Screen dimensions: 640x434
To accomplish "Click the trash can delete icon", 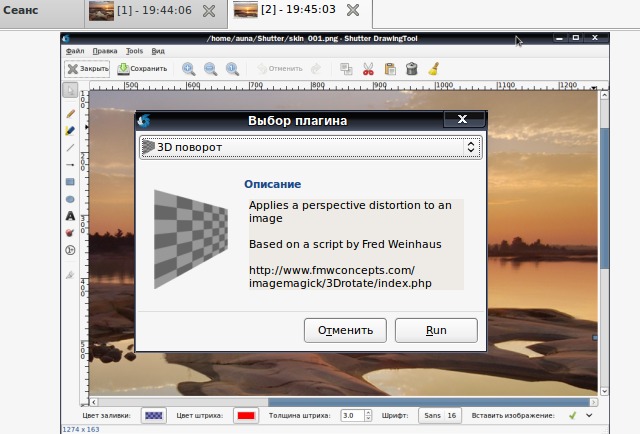I will [x=412, y=69].
